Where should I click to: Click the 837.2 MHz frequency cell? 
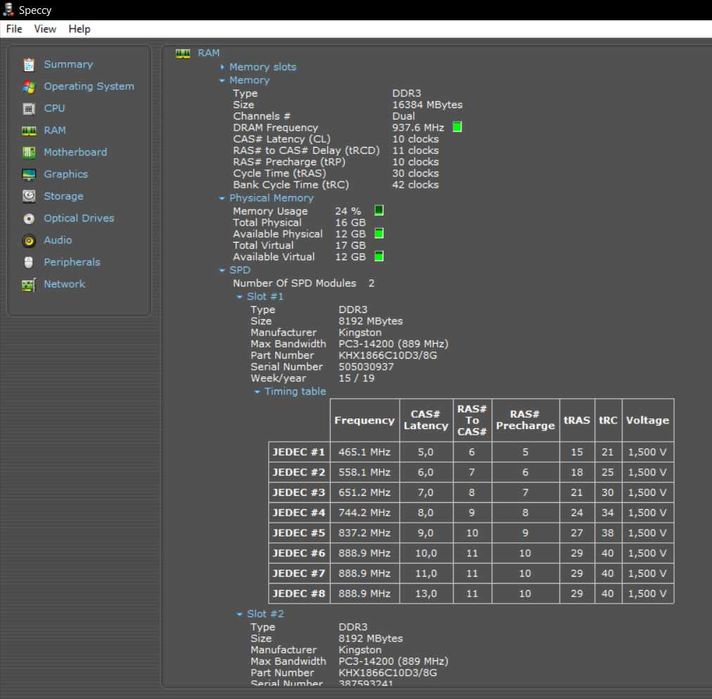365,533
